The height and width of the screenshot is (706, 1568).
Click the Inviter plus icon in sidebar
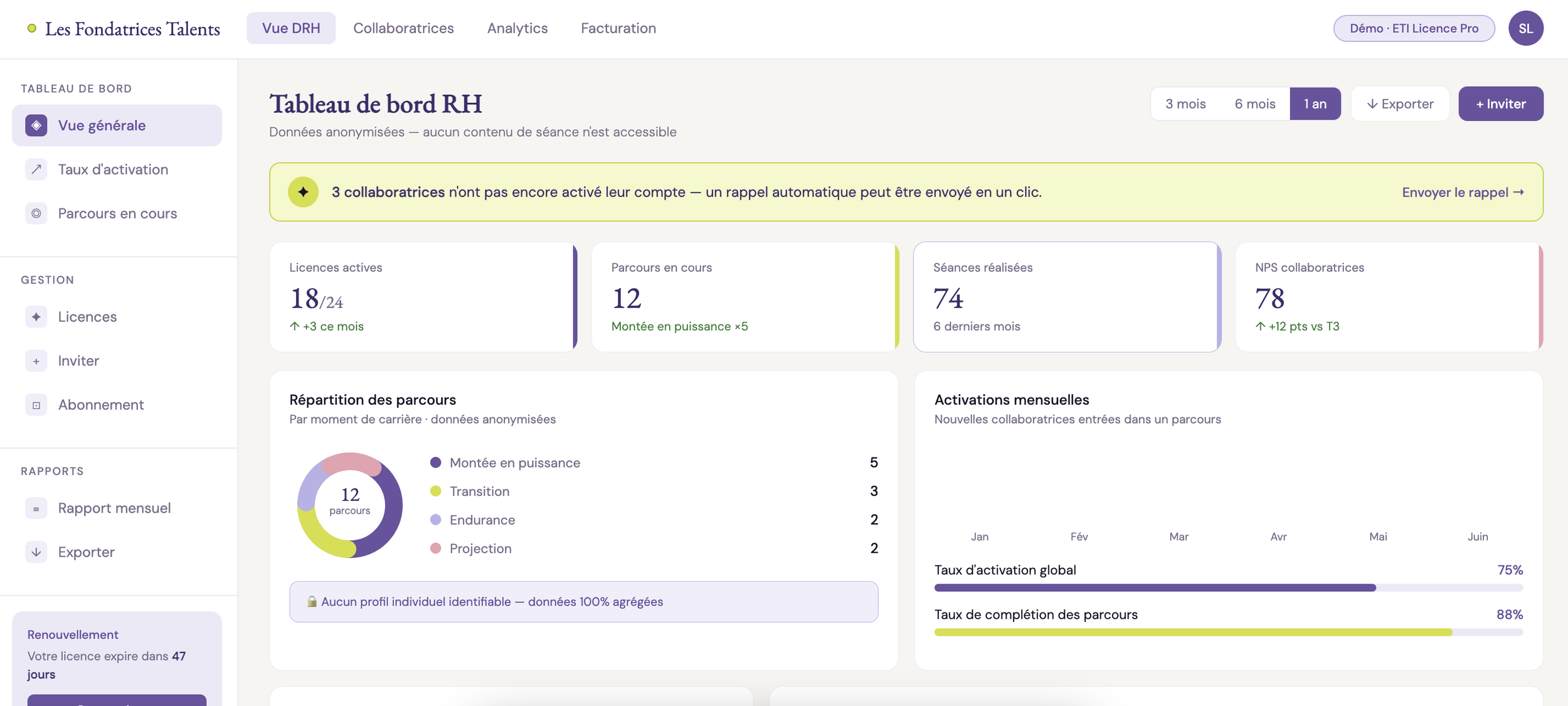pos(36,361)
